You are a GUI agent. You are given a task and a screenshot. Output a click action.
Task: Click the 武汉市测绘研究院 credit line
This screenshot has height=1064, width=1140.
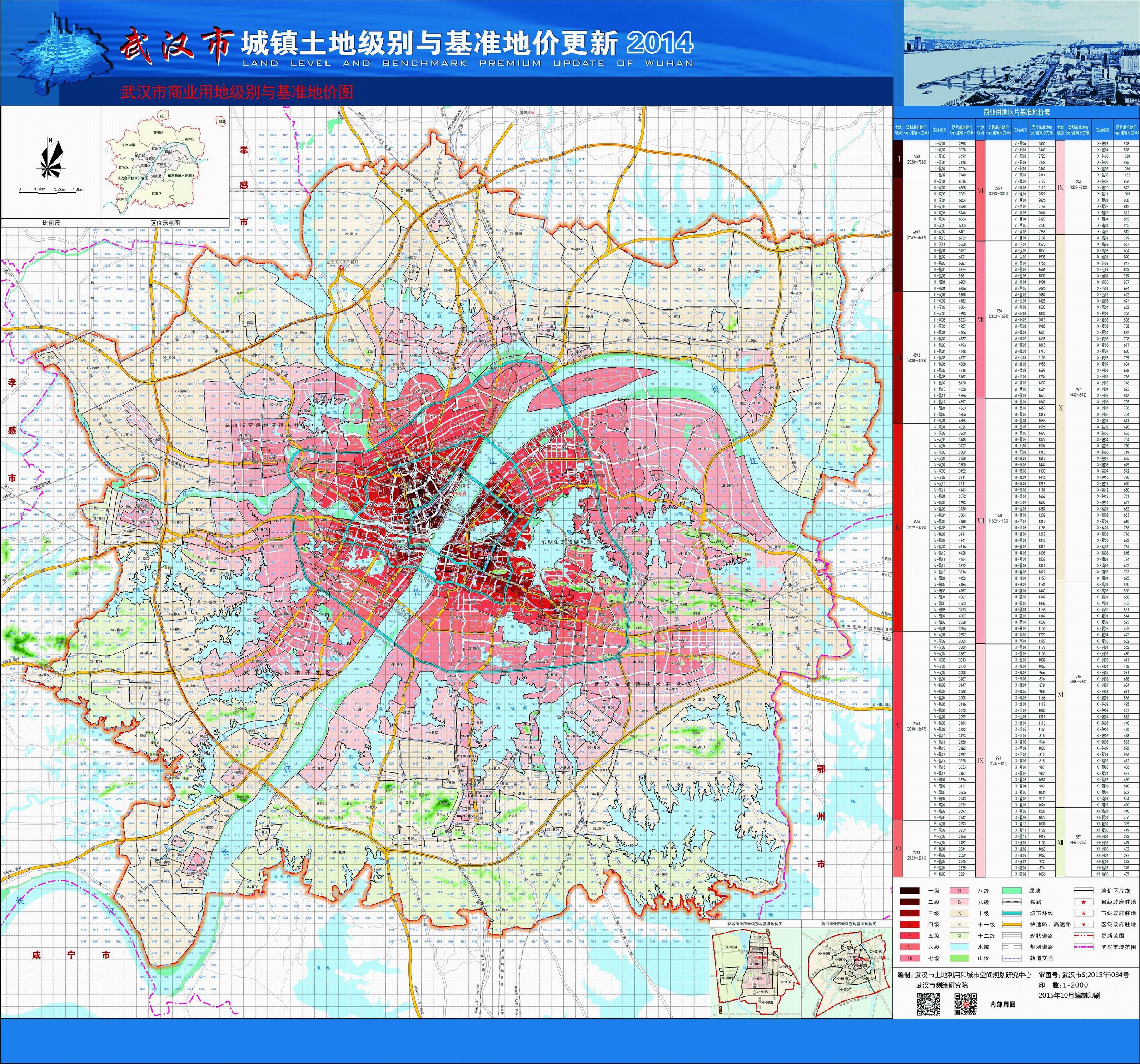tap(942, 985)
